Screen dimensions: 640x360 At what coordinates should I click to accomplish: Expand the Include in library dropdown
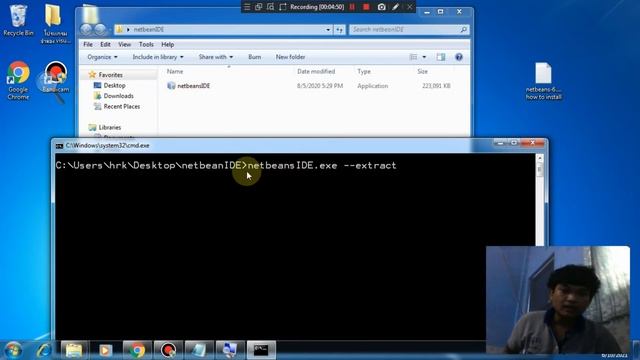click(158, 57)
